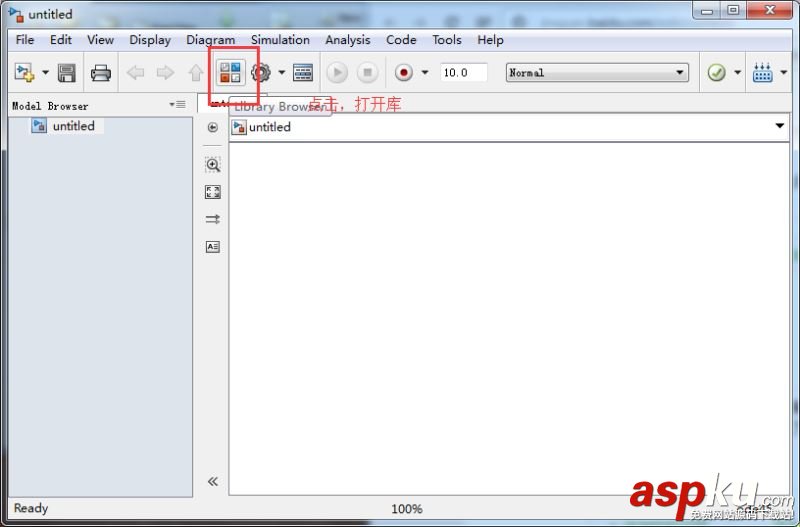Open the Help menu
800x527 pixels.
pos(490,40)
